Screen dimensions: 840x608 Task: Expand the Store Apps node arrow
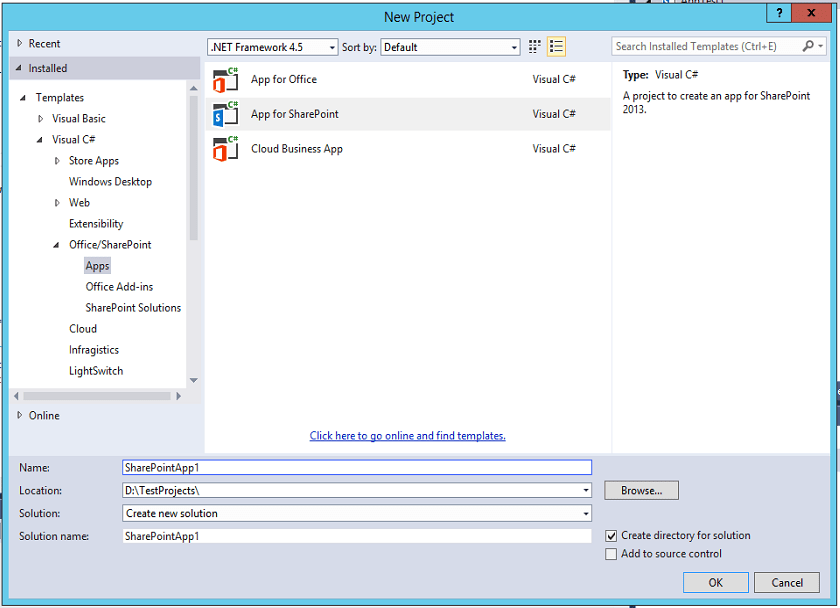57,161
